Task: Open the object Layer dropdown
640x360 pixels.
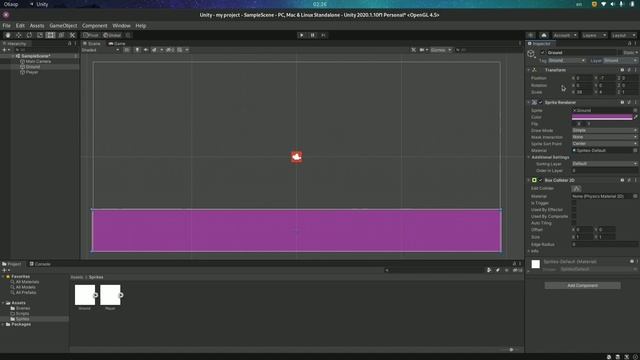Action: (620, 60)
